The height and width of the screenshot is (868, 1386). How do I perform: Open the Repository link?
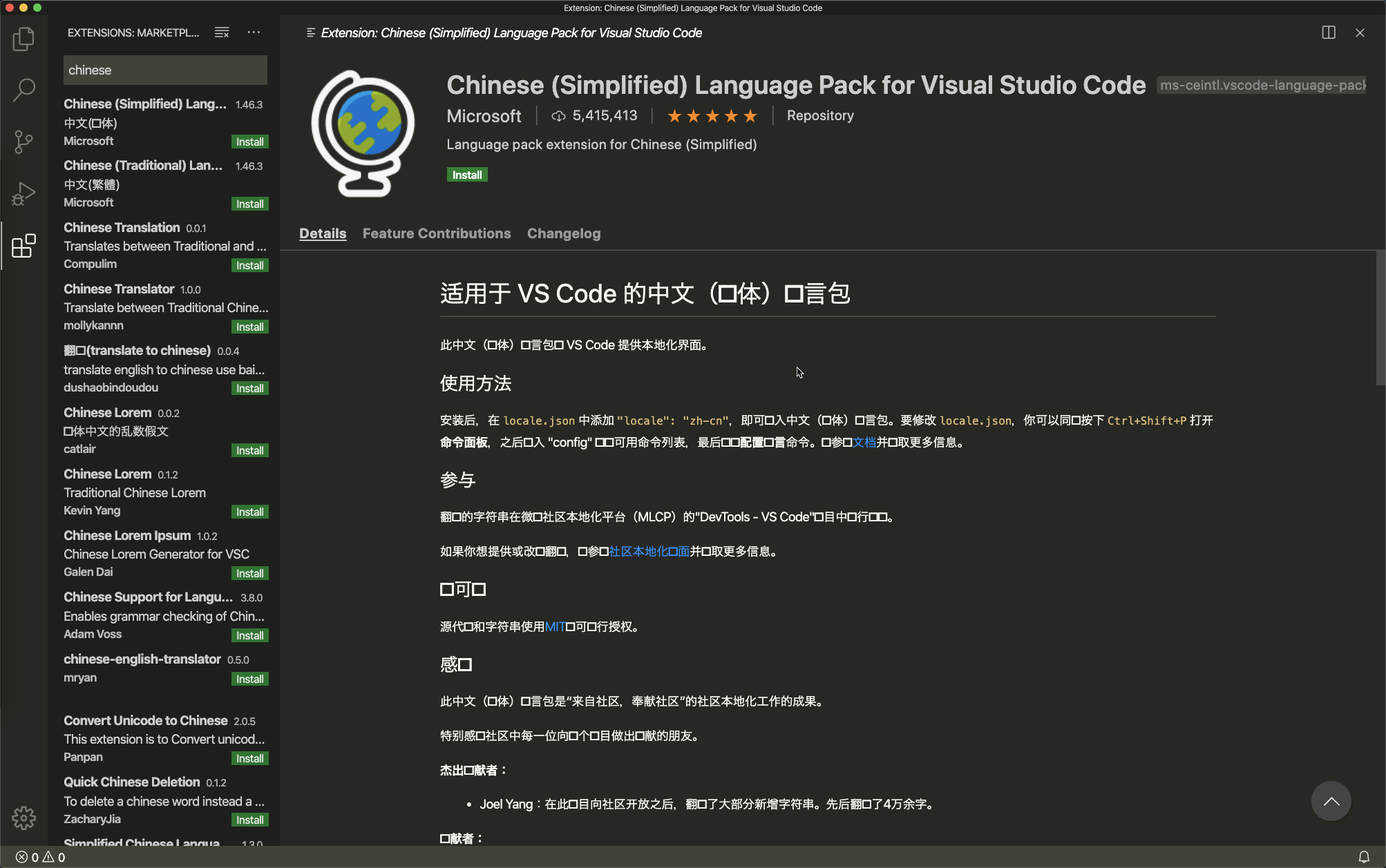pyautogui.click(x=820, y=116)
